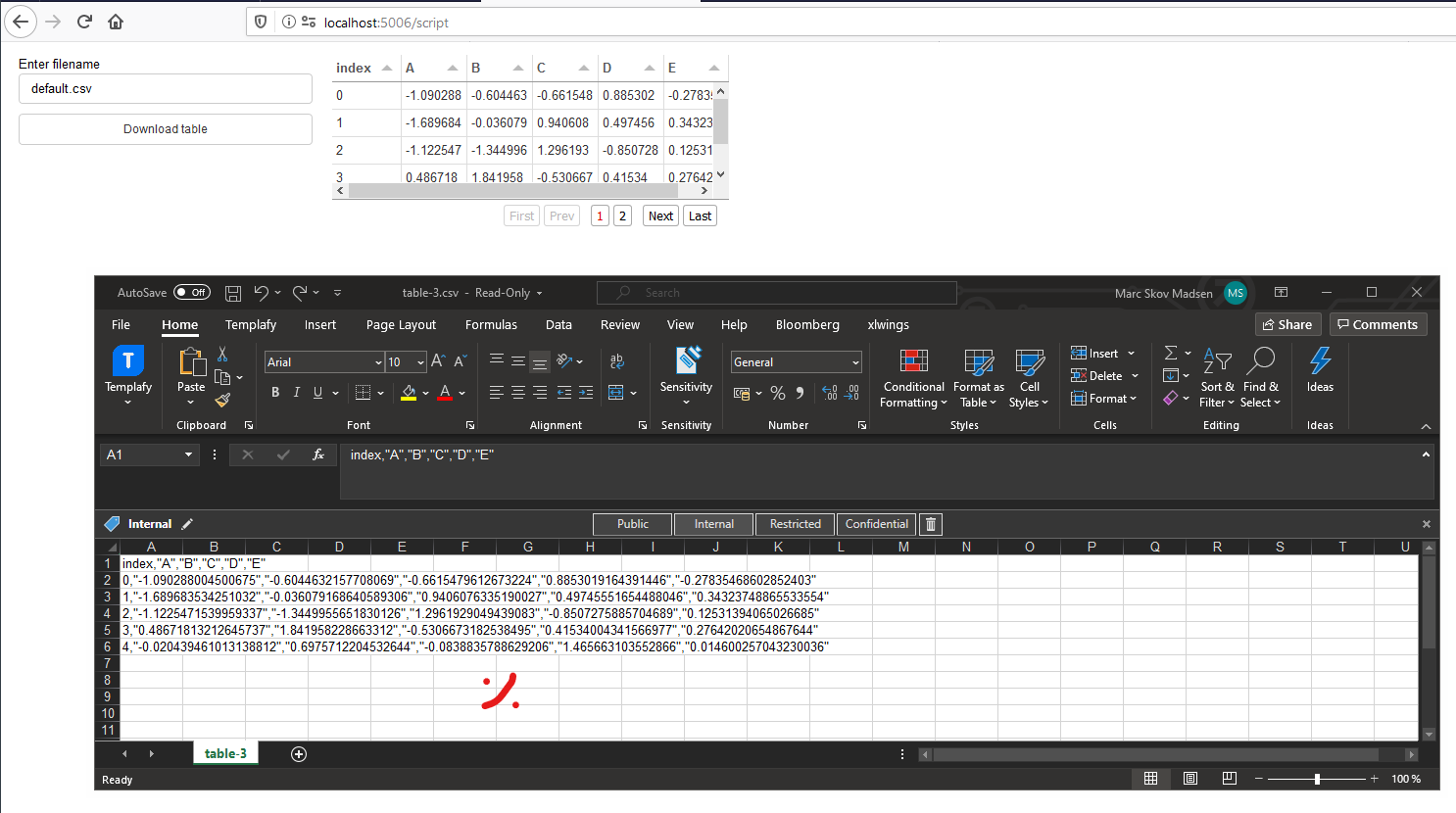Select the table-3 sheet tab
Image resolution: width=1456 pixels, height=813 pixels.
tap(225, 753)
